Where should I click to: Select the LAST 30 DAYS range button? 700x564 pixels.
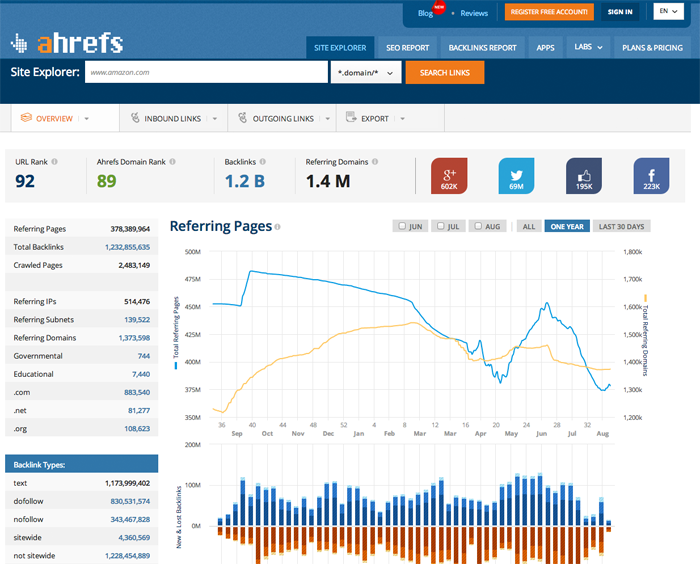click(x=621, y=226)
